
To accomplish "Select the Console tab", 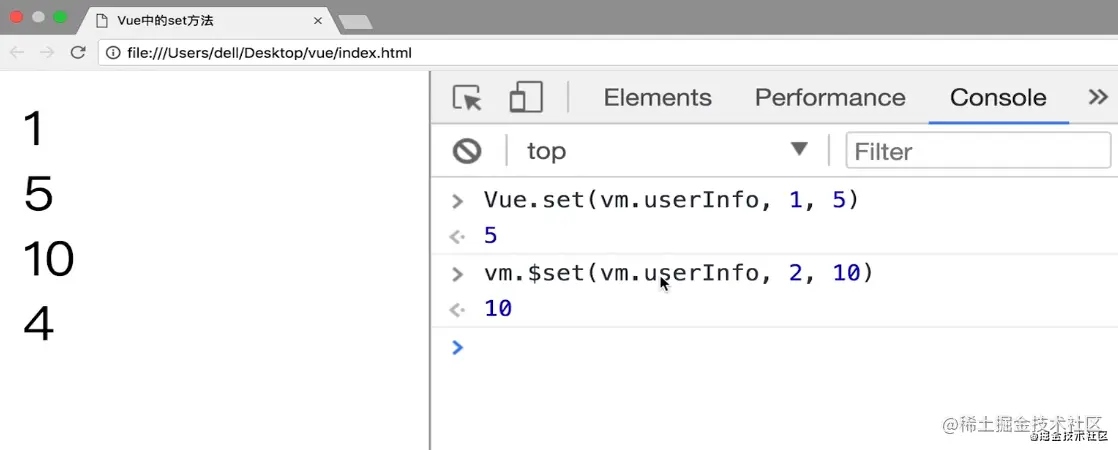I will coord(997,98).
